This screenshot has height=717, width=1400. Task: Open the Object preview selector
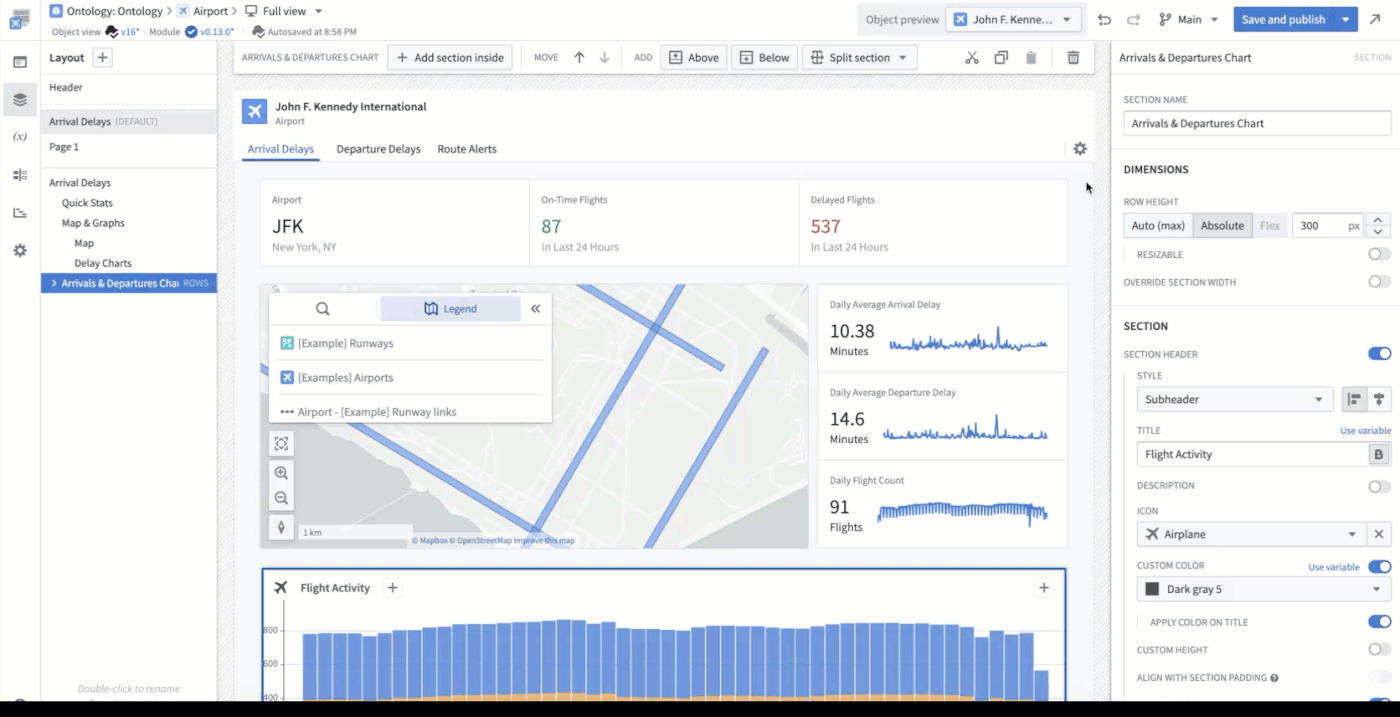[x=1015, y=19]
